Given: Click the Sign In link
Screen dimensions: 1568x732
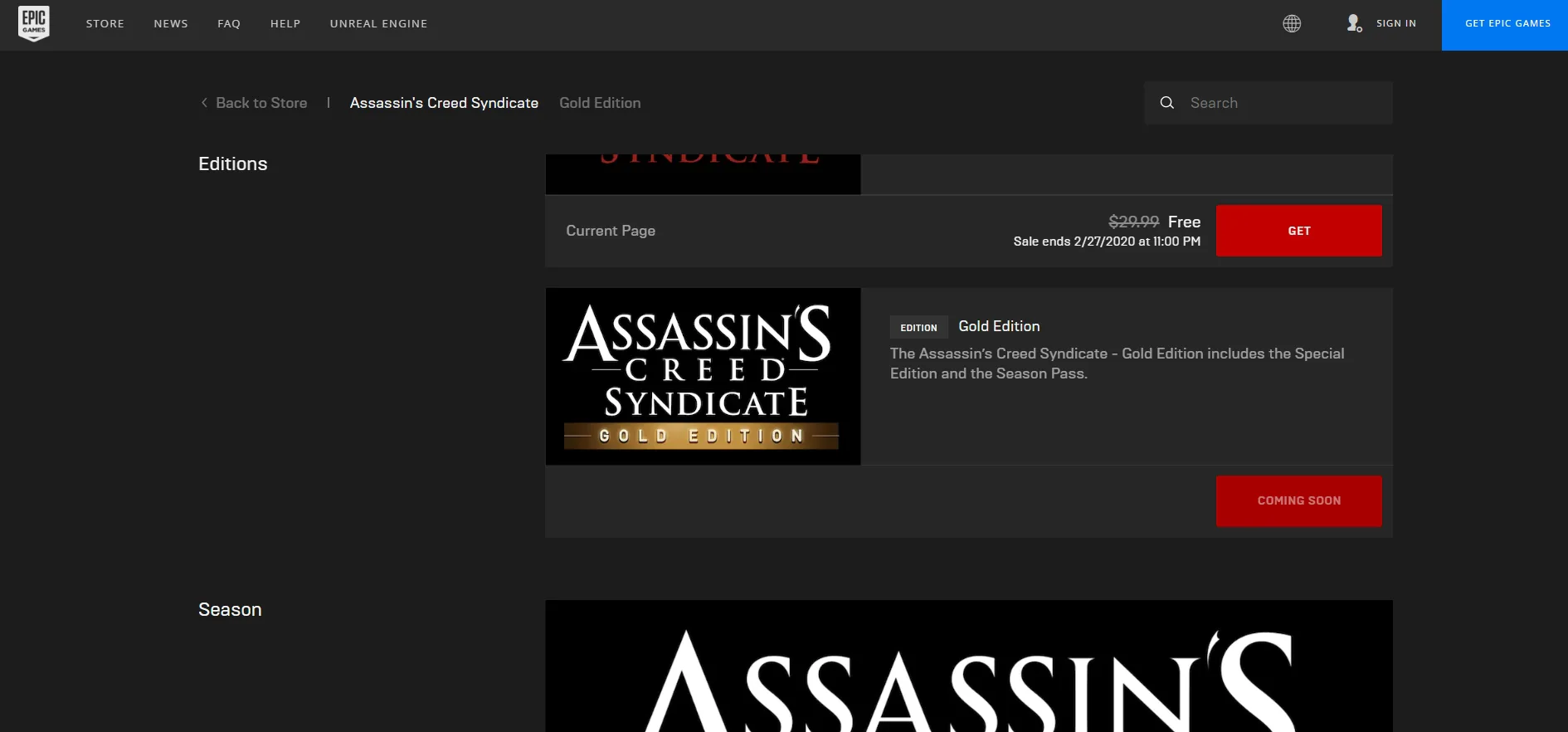Looking at the screenshot, I should tap(1396, 23).
